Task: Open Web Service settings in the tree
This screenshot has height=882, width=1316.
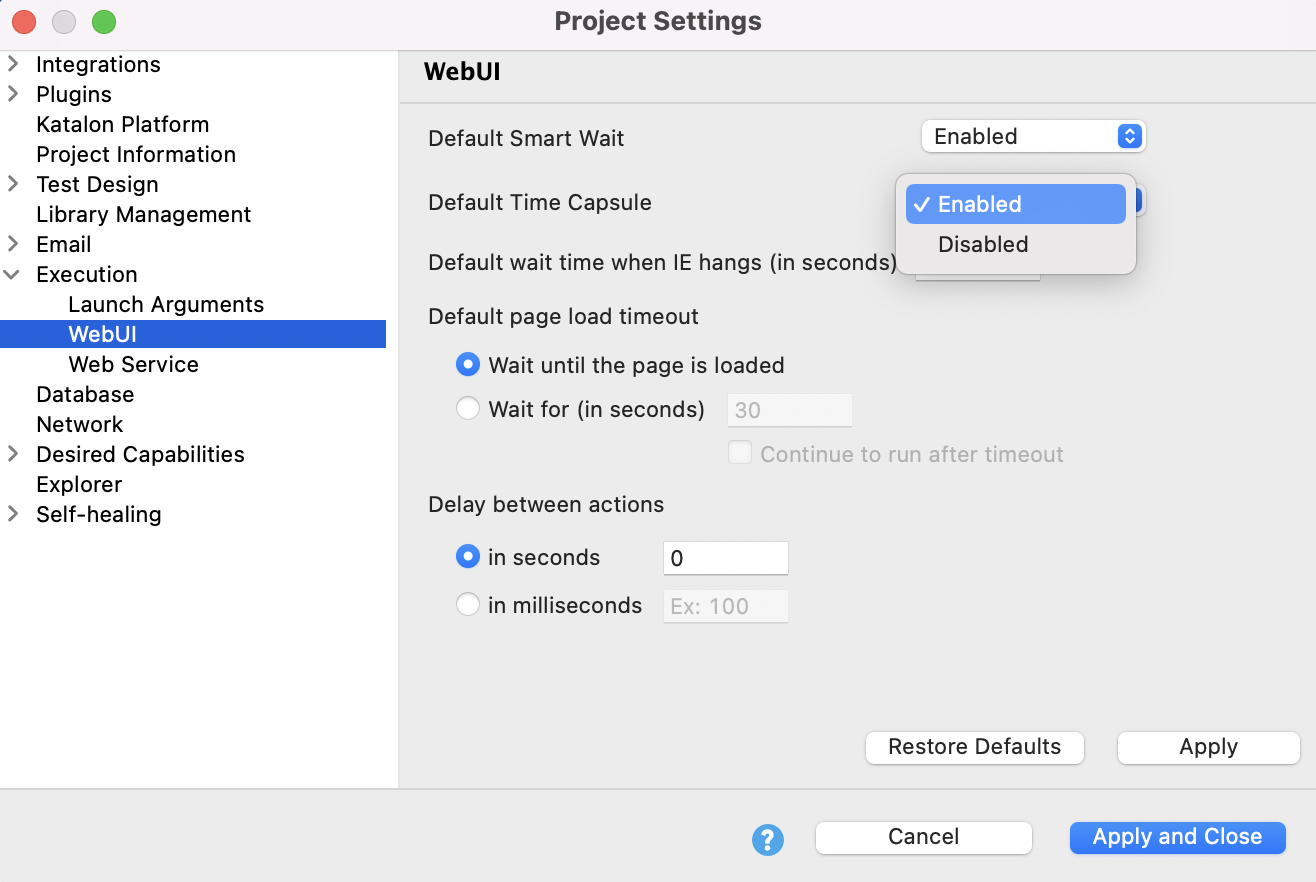Action: pyautogui.click(x=133, y=365)
